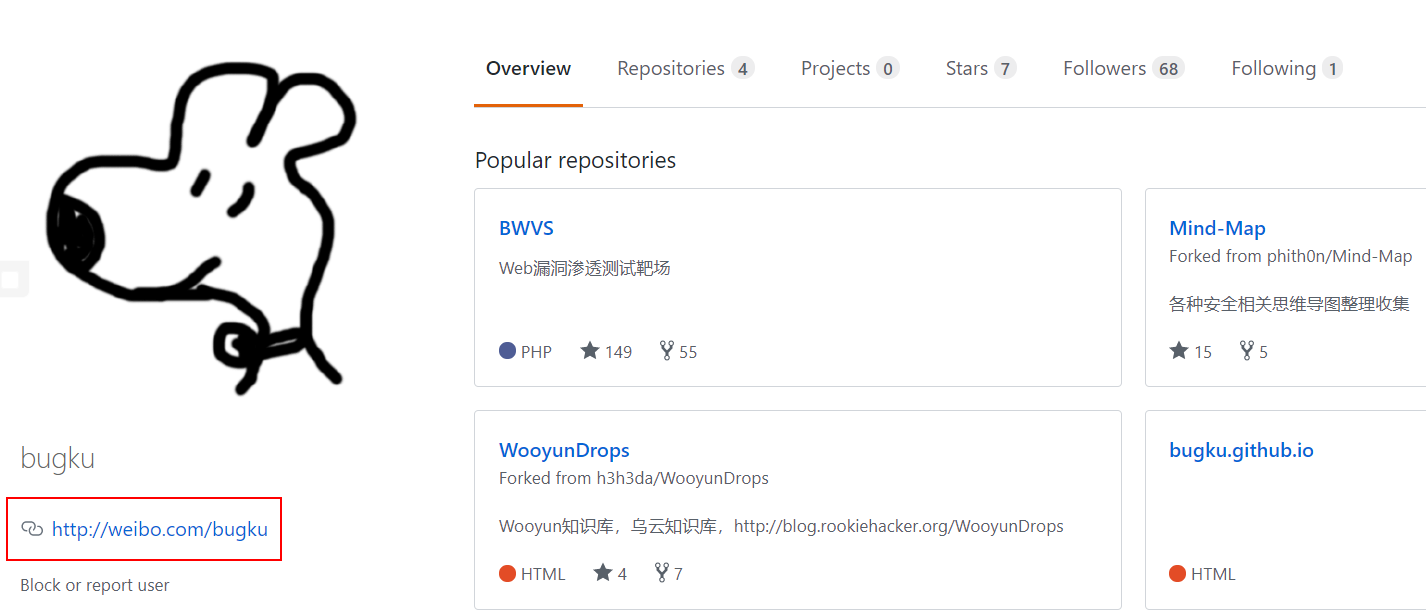Click 'Forked from phith0n/Mind-Map' text

pyautogui.click(x=1290, y=256)
